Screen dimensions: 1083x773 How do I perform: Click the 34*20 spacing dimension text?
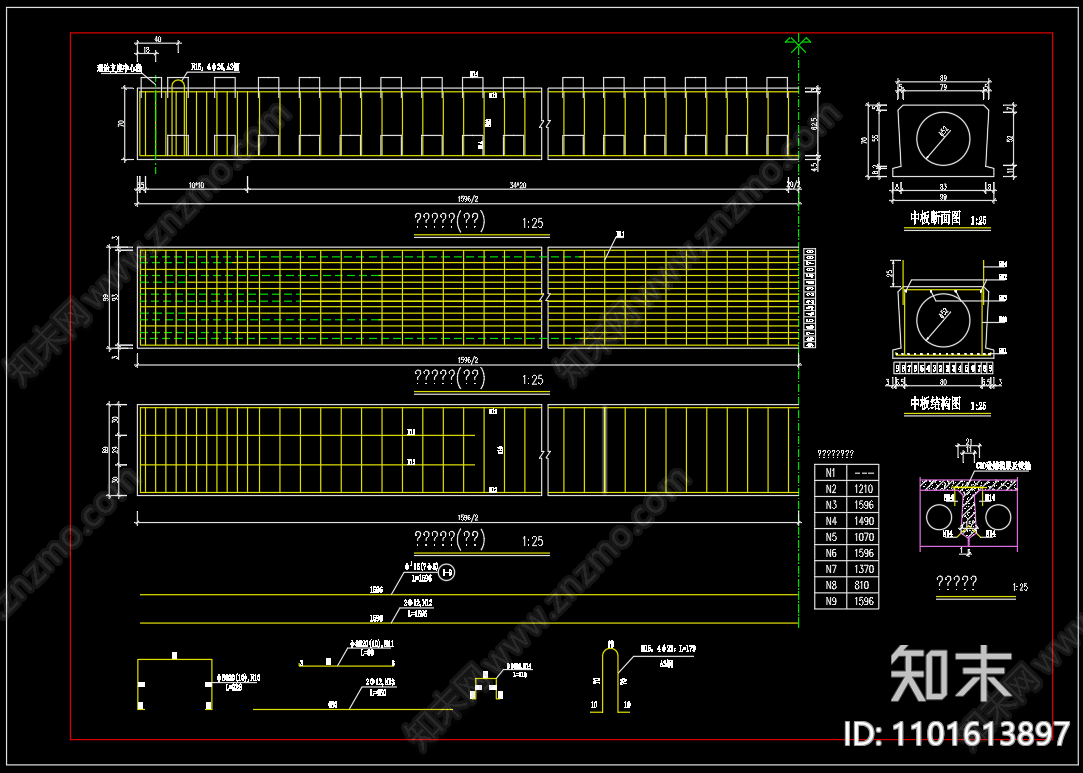[x=518, y=185]
